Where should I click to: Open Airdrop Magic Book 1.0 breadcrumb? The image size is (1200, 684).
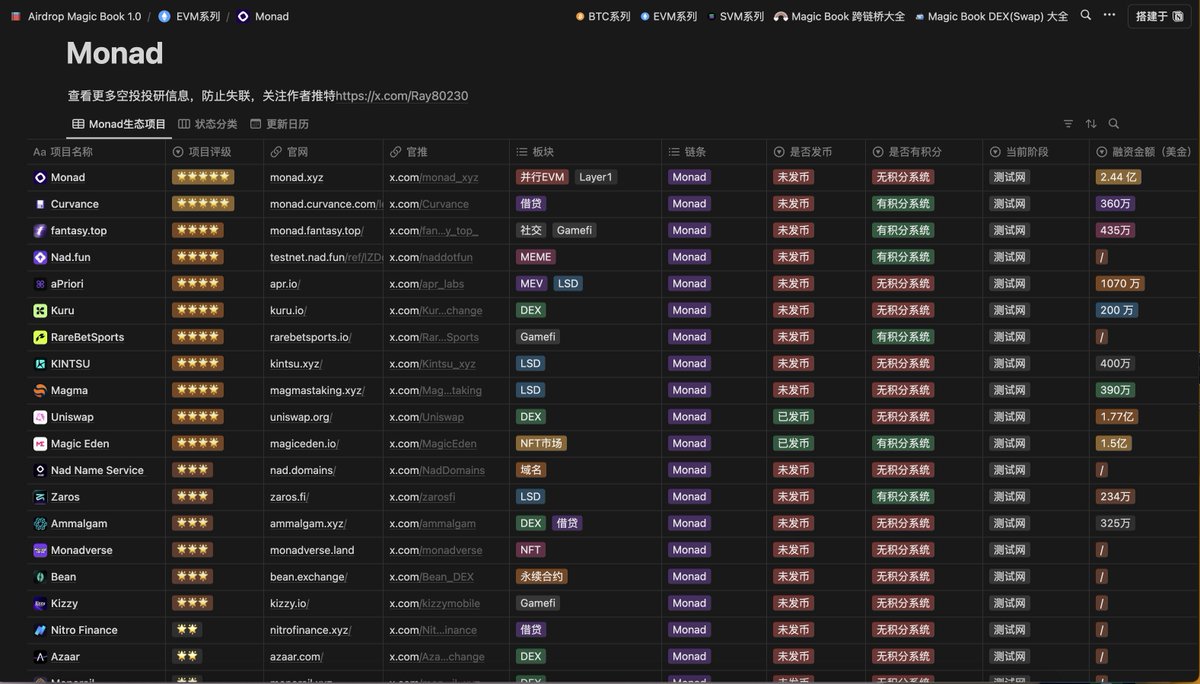tap(76, 16)
